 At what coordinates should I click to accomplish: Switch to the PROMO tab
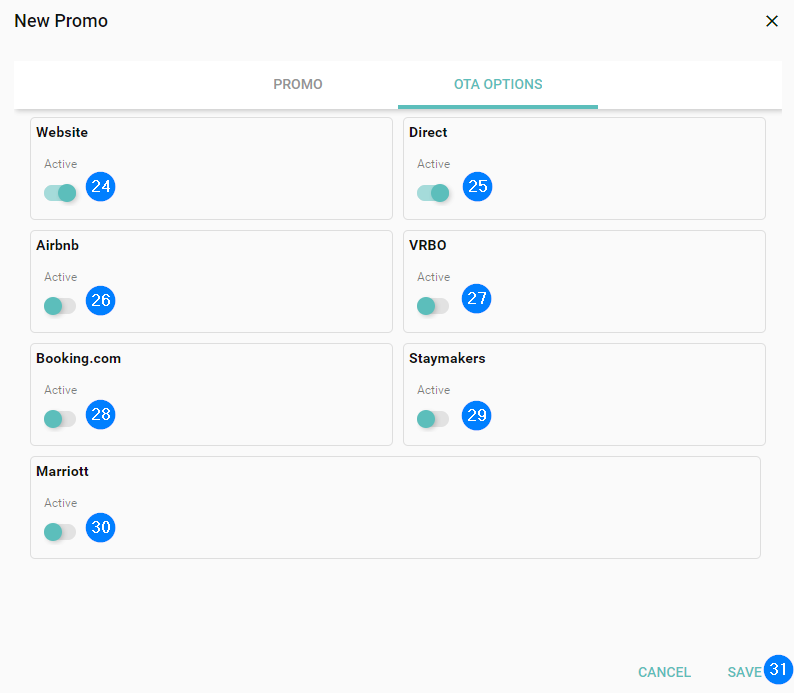[298, 84]
